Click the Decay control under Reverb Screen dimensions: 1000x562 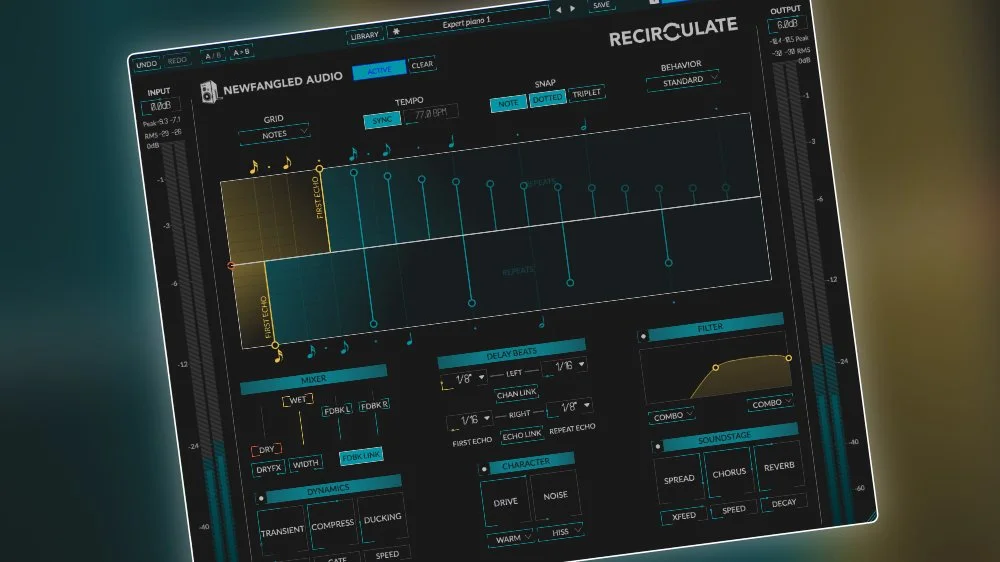784,503
